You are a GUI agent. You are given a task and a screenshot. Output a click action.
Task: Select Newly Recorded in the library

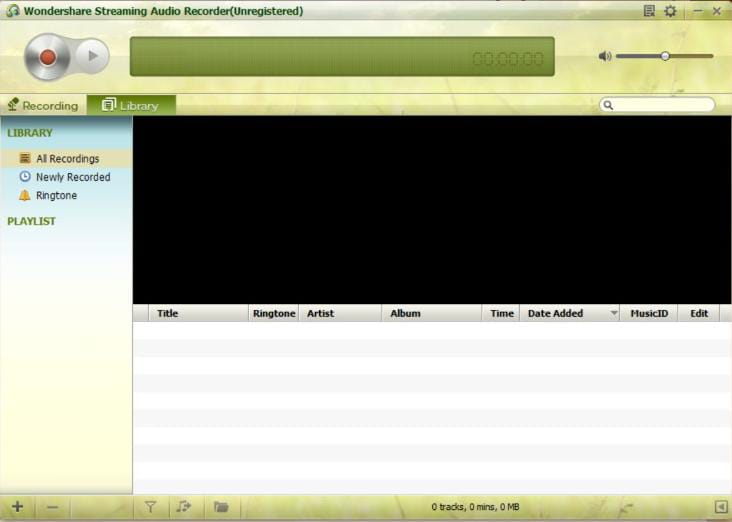tap(66, 177)
